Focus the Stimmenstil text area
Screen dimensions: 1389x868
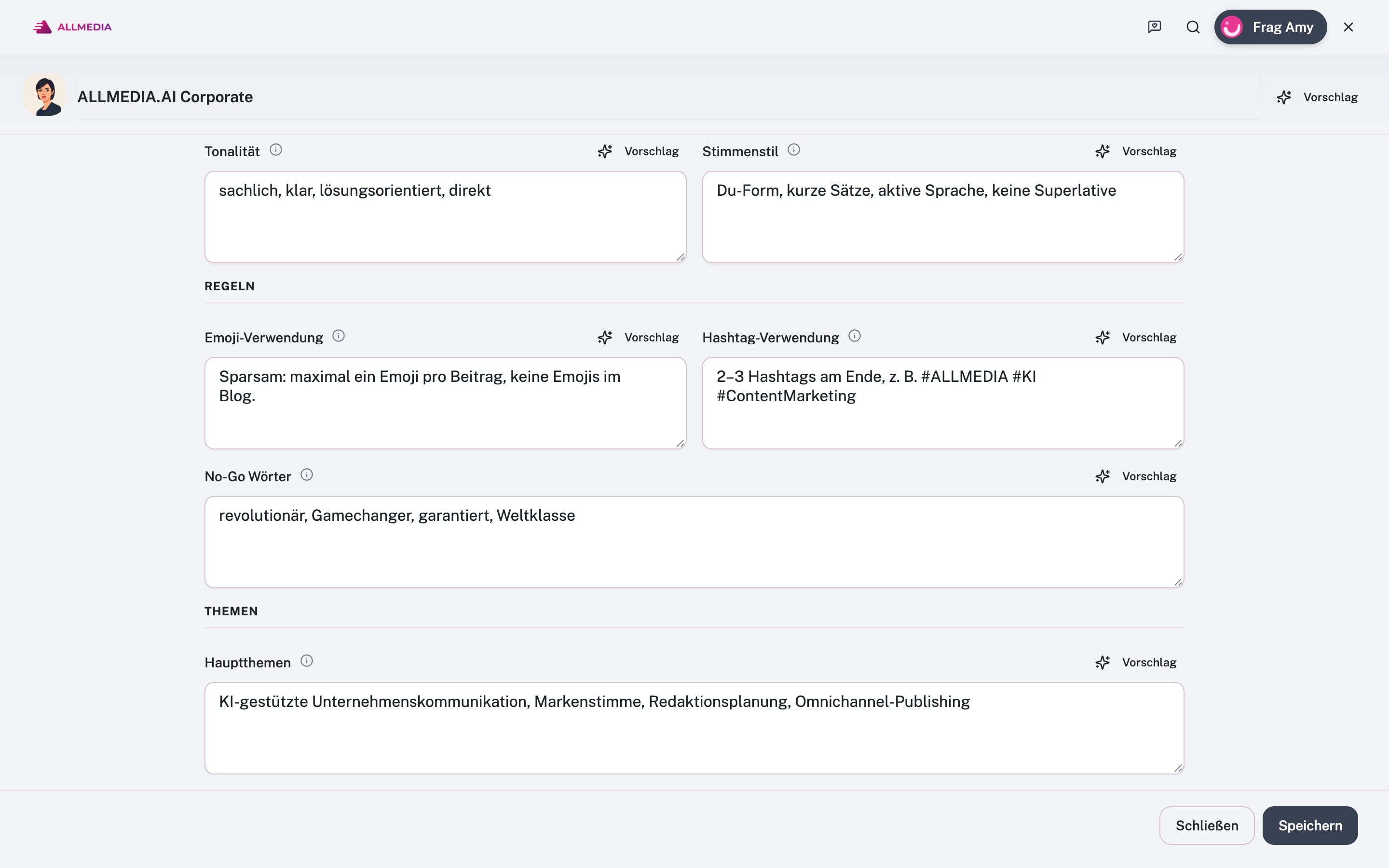click(x=943, y=217)
